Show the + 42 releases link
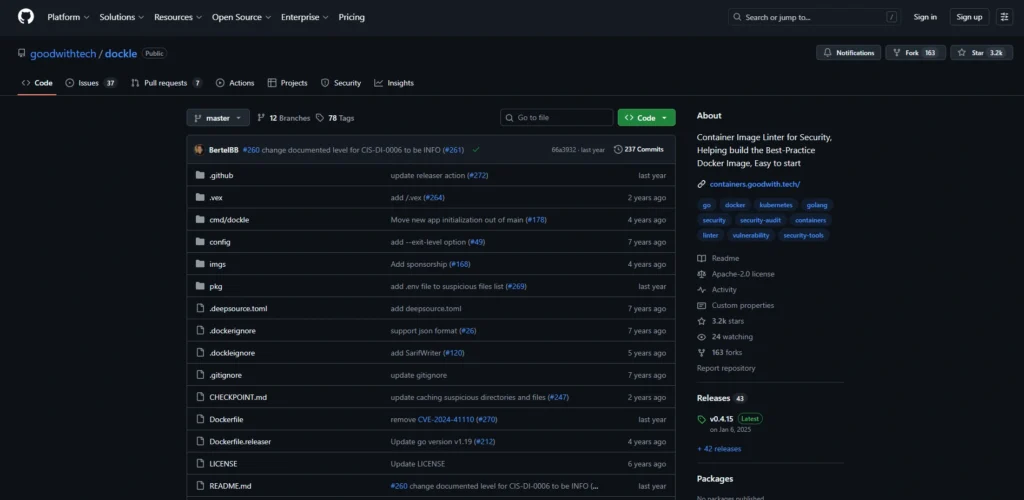 [719, 449]
